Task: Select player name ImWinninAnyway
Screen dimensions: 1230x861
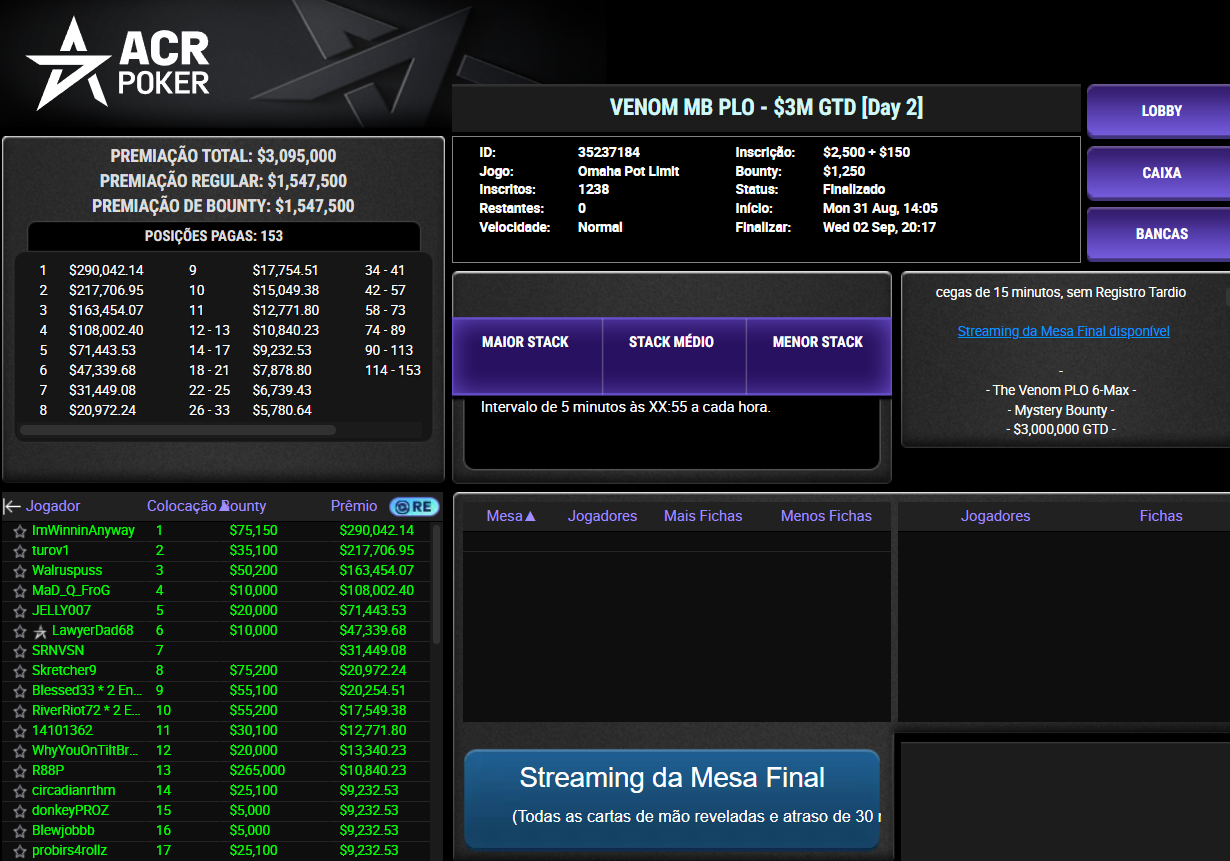Action: coord(83,531)
